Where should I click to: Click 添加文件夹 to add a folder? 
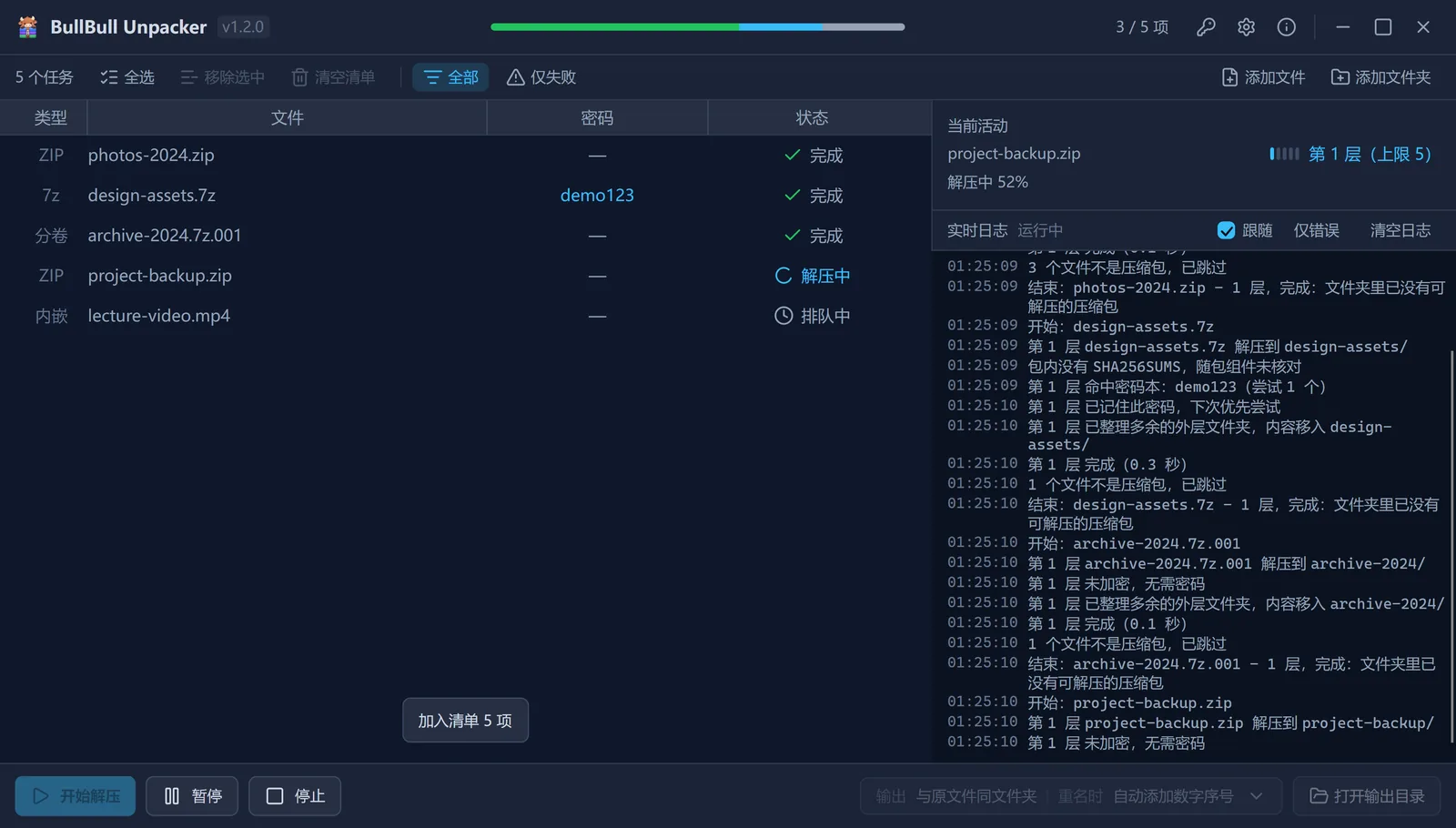[x=1381, y=77]
